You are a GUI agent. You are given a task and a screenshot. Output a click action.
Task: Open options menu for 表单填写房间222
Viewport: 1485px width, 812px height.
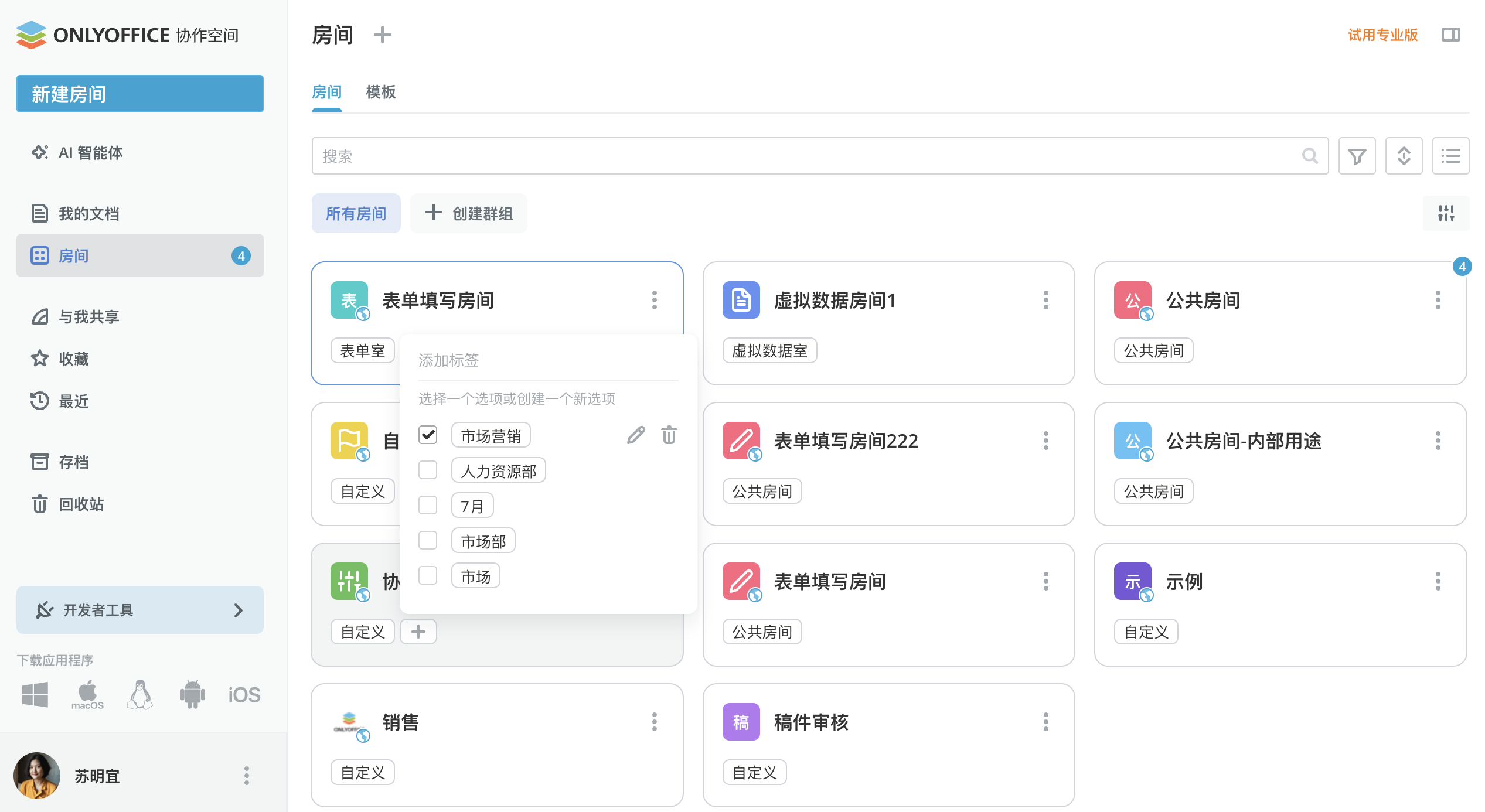coord(1046,441)
